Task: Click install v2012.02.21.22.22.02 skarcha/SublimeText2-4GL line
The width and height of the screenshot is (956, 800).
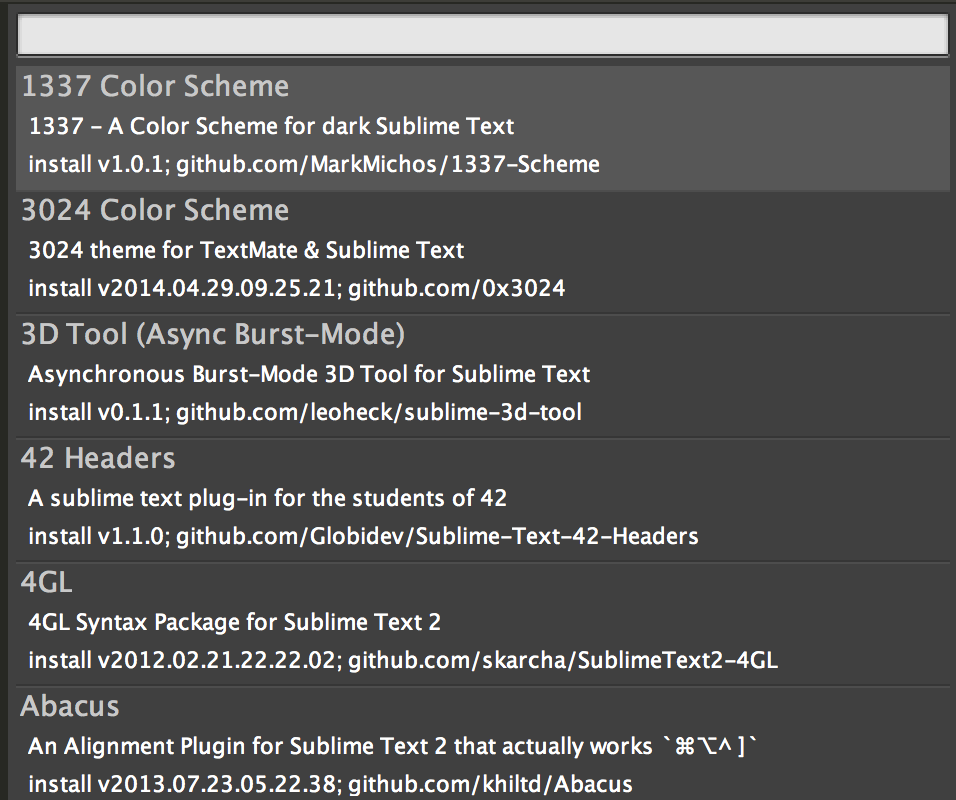Action: (403, 660)
